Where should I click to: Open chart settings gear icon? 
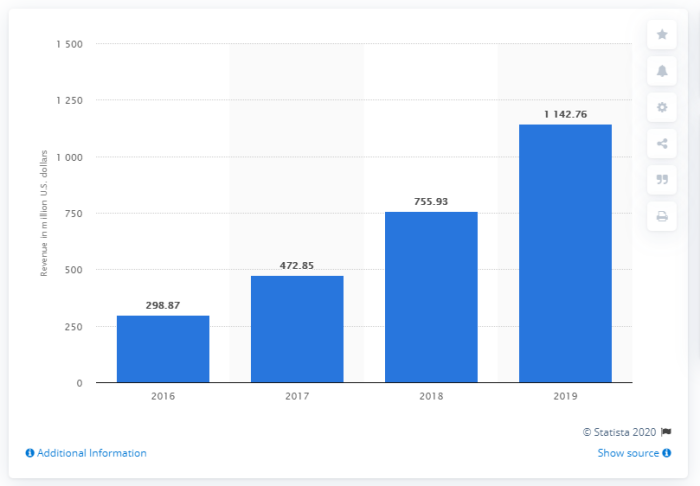(662, 107)
